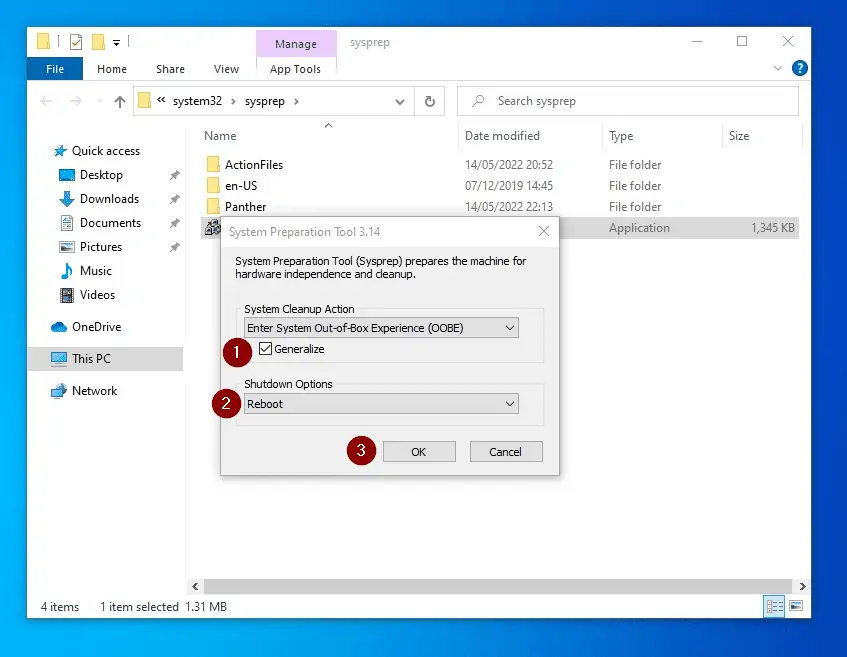This screenshot has width=847, height=657.
Task: Open OneDrive in navigation pane
Action: (96, 327)
